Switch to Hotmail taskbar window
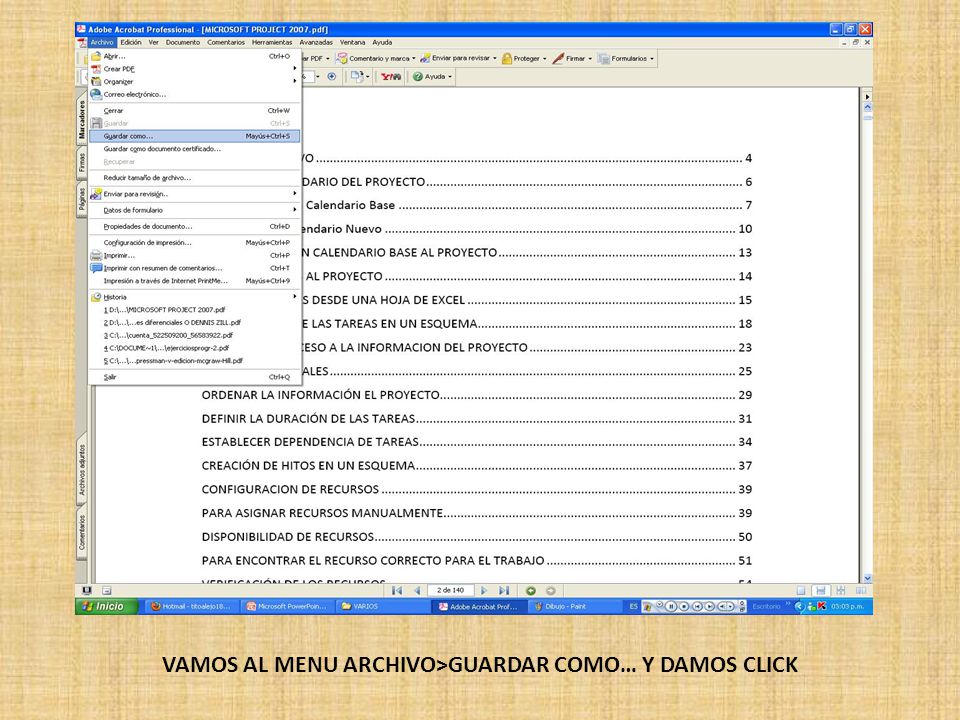 pyautogui.click(x=190, y=606)
